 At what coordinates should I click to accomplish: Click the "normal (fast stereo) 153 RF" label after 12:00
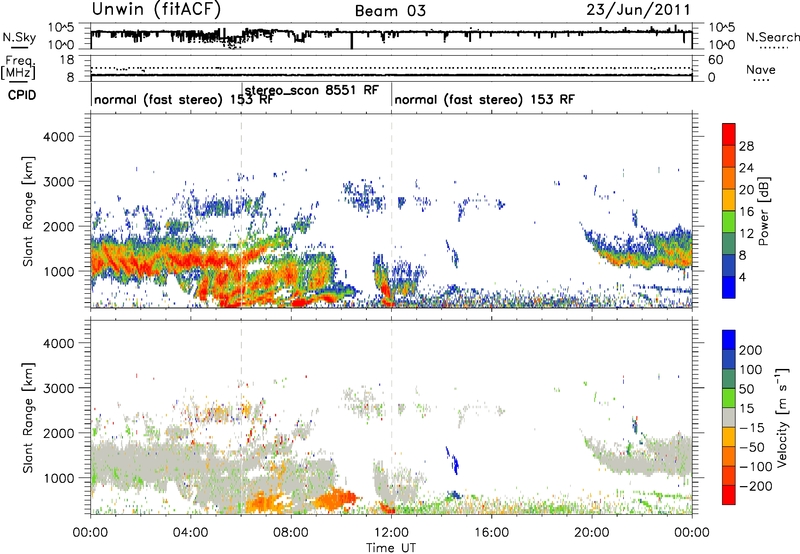[x=484, y=99]
